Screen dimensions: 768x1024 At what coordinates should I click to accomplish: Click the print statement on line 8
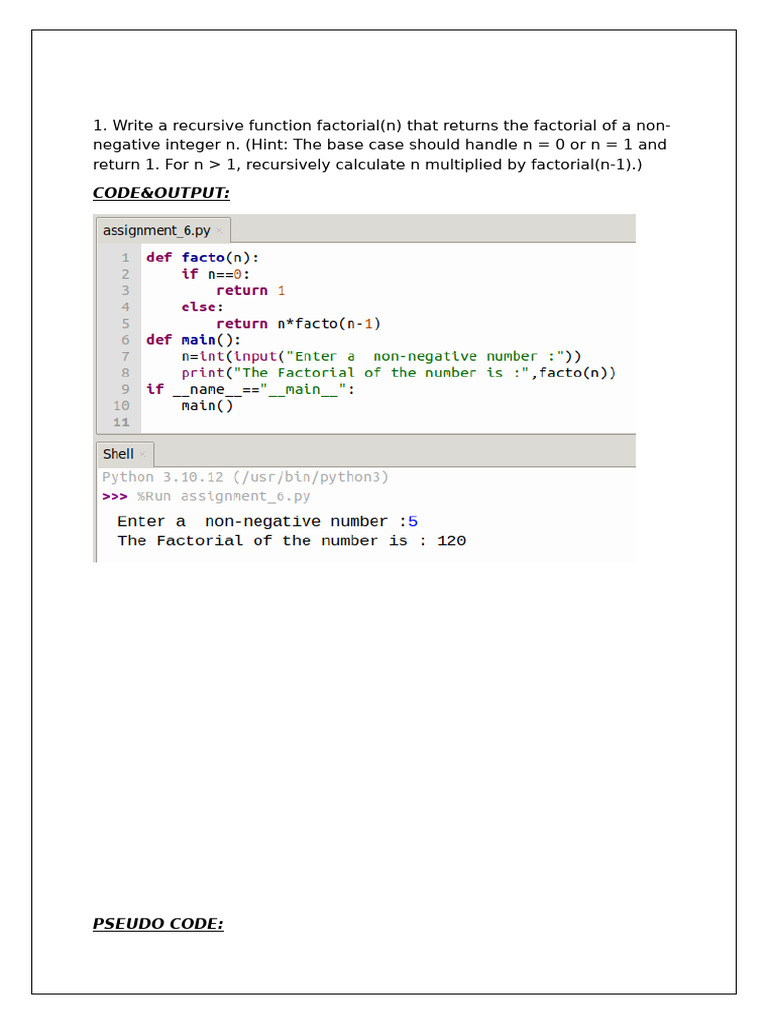coord(398,373)
